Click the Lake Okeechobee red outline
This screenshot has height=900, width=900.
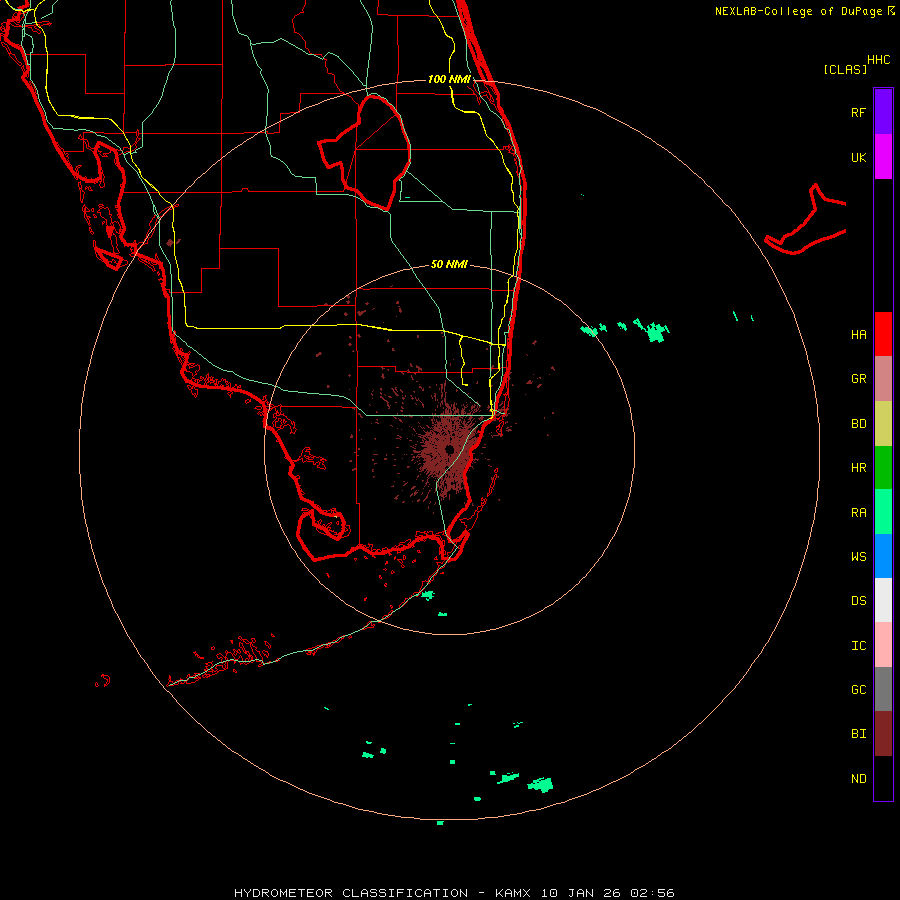point(365,152)
